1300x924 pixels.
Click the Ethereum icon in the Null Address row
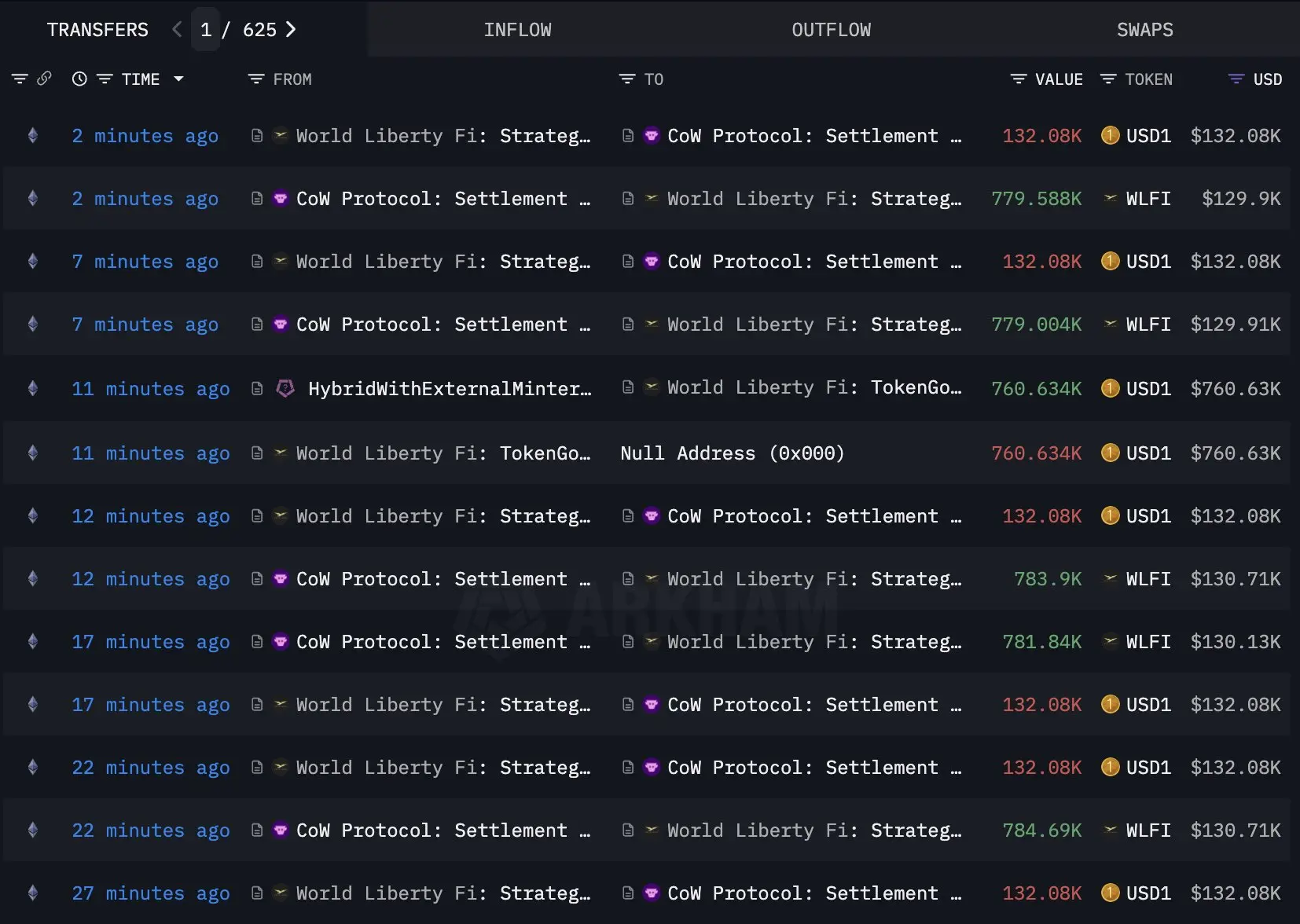33,453
